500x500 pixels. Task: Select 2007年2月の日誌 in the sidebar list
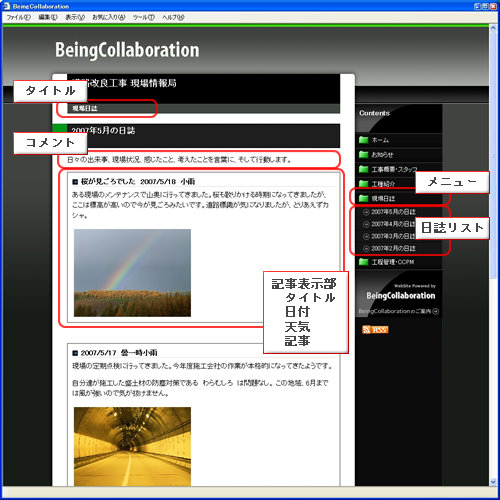point(393,249)
